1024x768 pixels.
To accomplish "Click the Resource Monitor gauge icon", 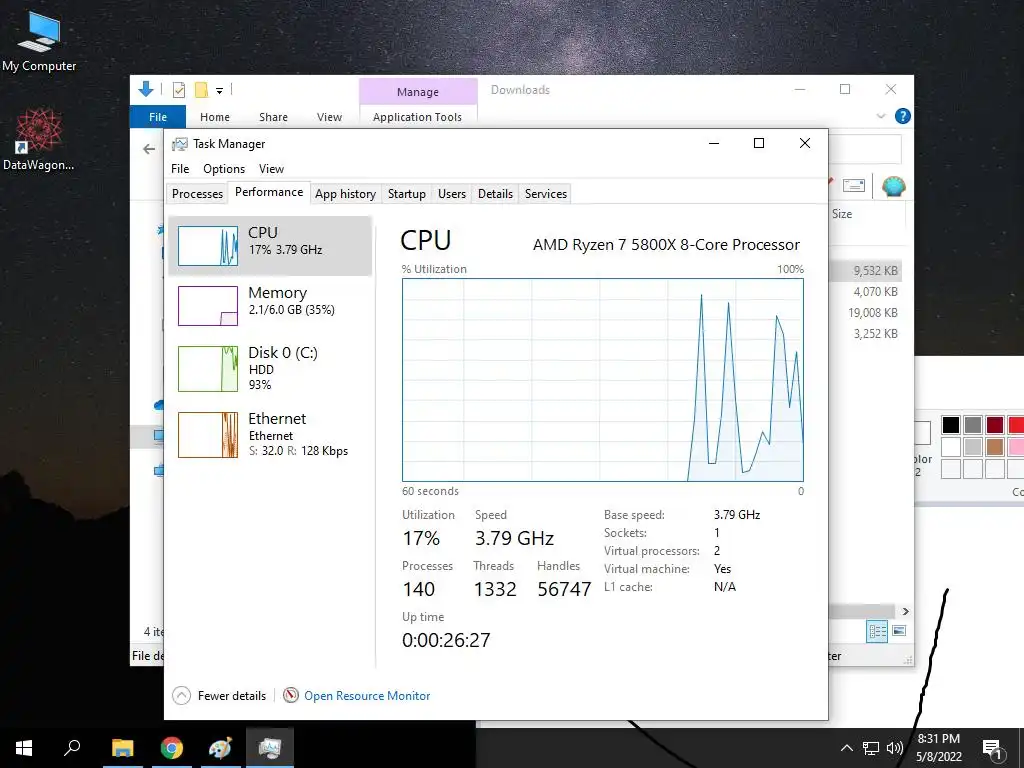I will 291,696.
